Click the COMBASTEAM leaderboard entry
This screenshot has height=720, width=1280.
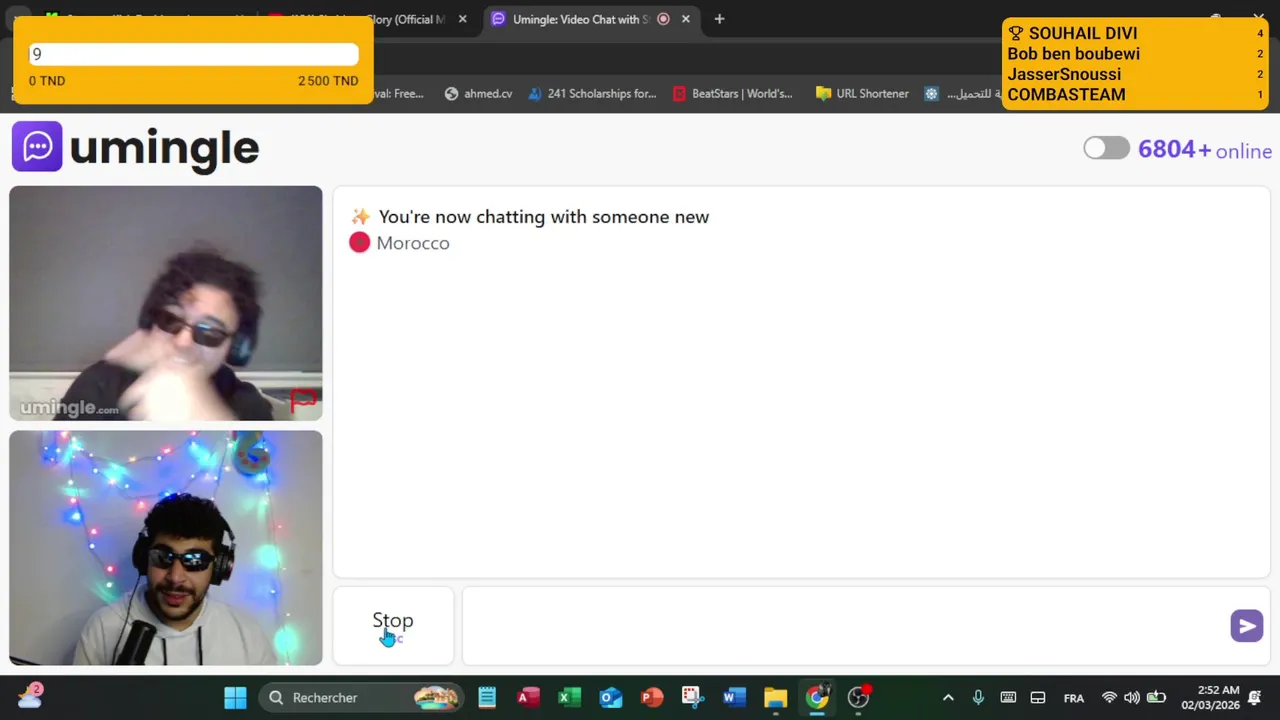pyautogui.click(x=1135, y=95)
